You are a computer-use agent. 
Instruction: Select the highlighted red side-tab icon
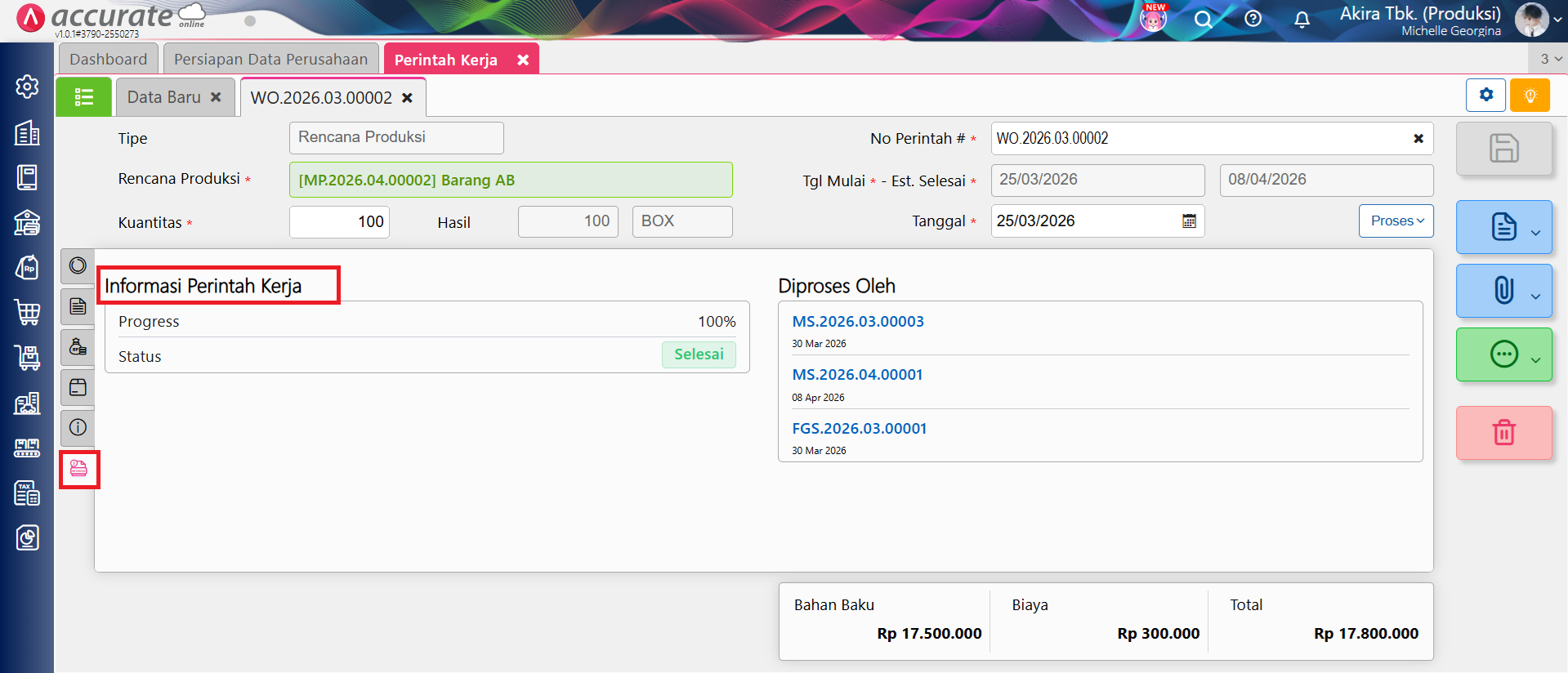click(78, 469)
